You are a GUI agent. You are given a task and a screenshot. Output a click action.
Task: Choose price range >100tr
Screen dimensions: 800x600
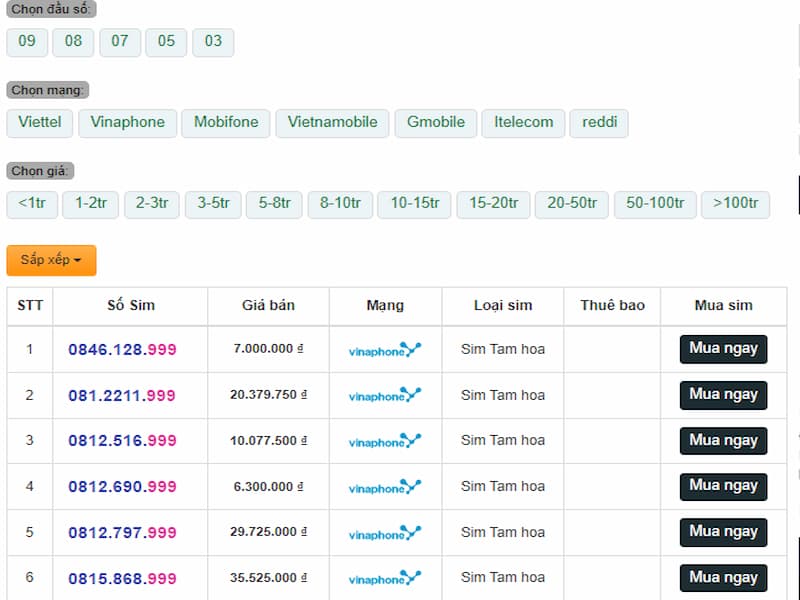[736, 204]
